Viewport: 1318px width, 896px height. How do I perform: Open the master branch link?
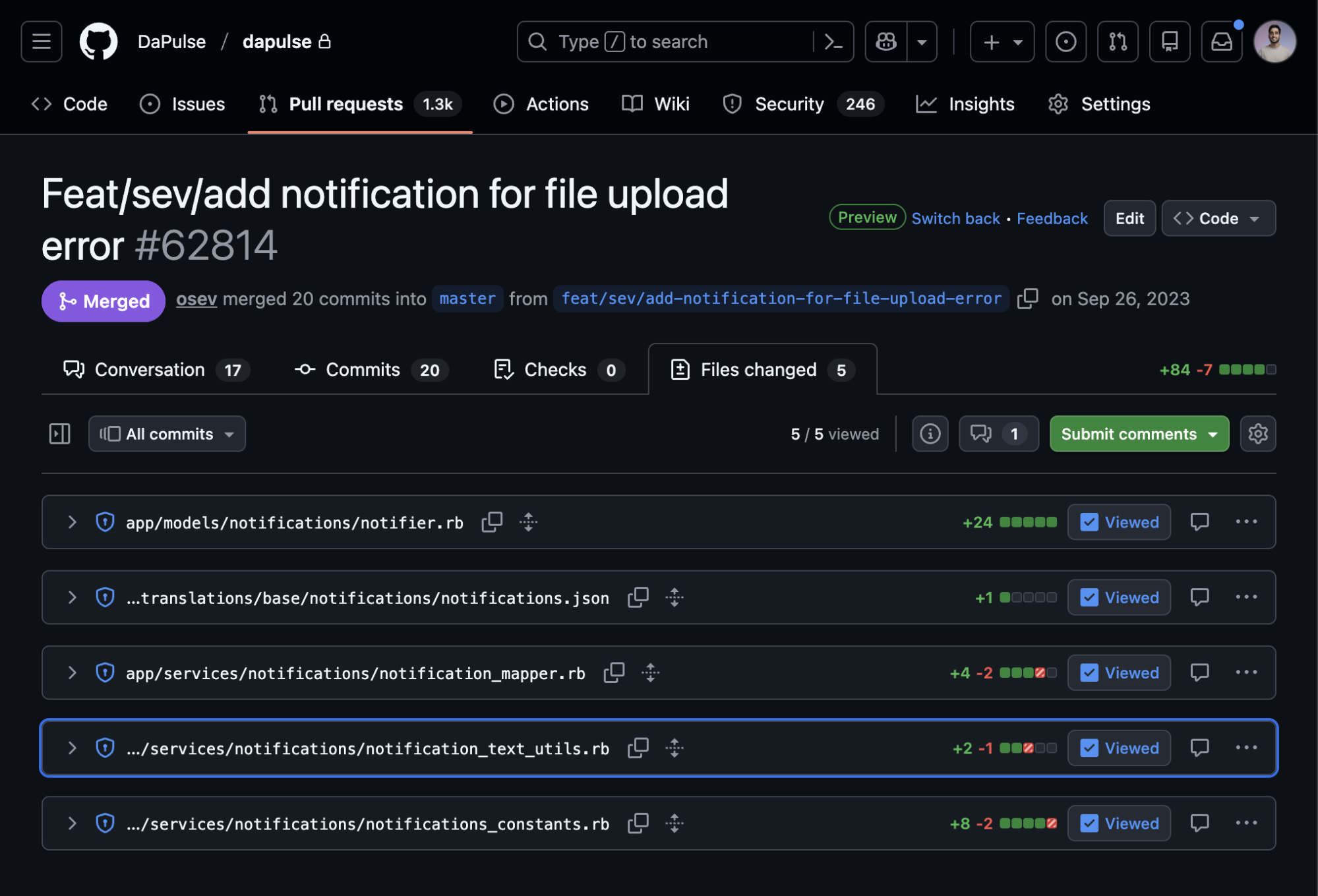467,299
